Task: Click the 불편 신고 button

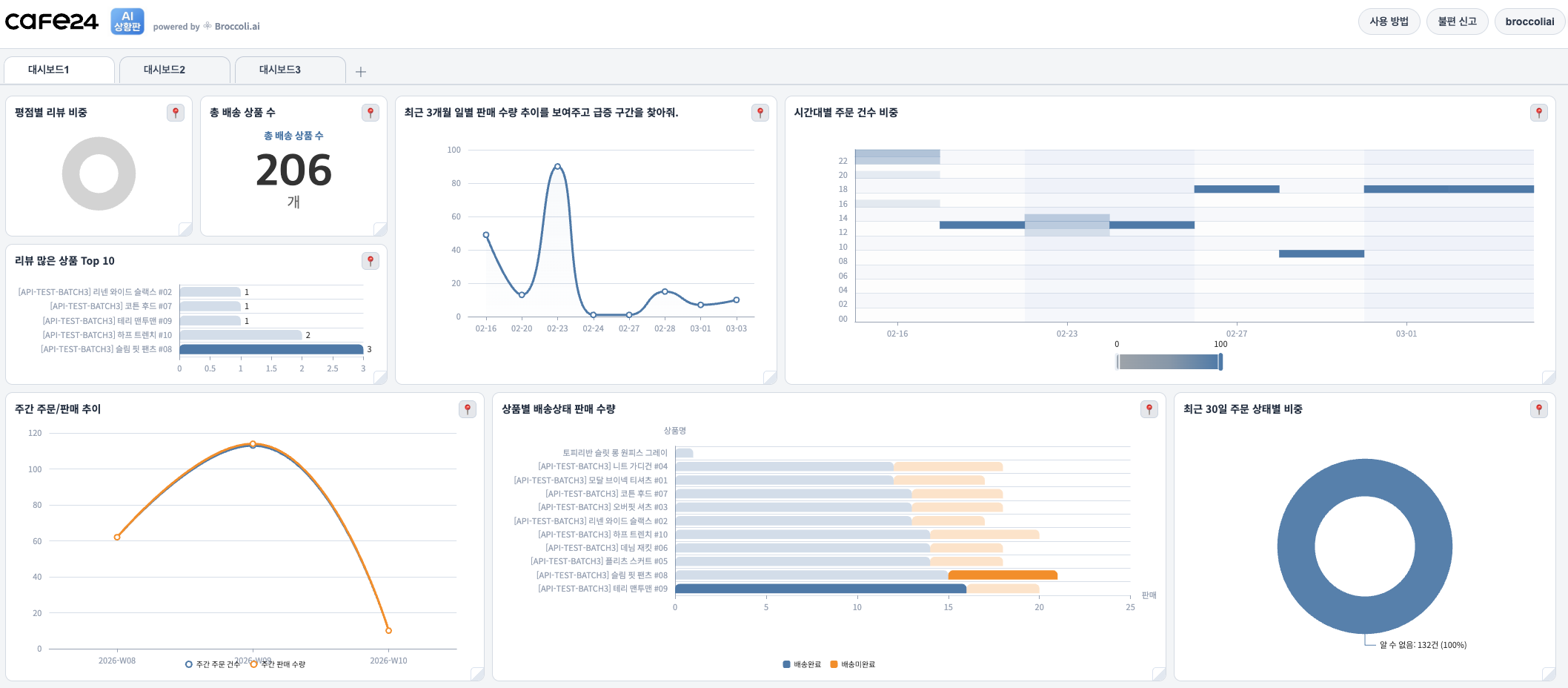Action: tap(1457, 21)
